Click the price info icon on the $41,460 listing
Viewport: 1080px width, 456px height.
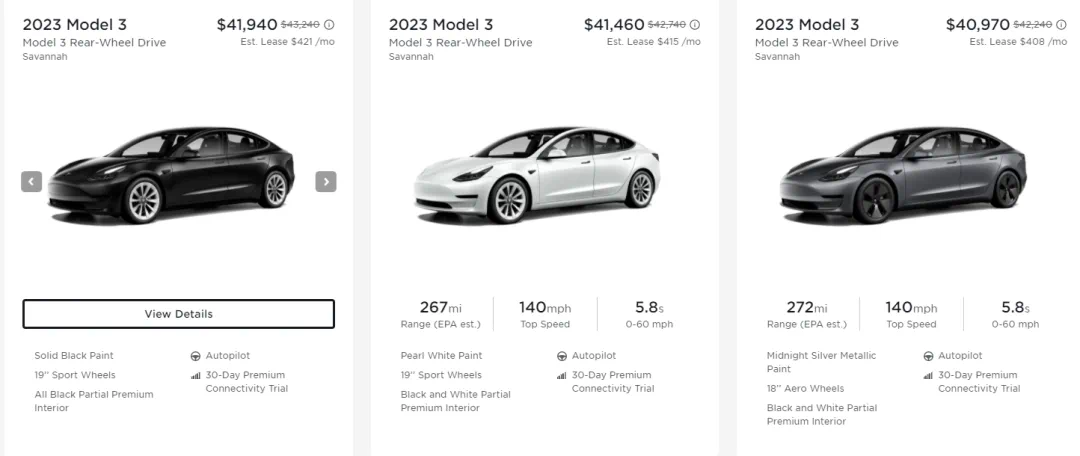(x=695, y=25)
